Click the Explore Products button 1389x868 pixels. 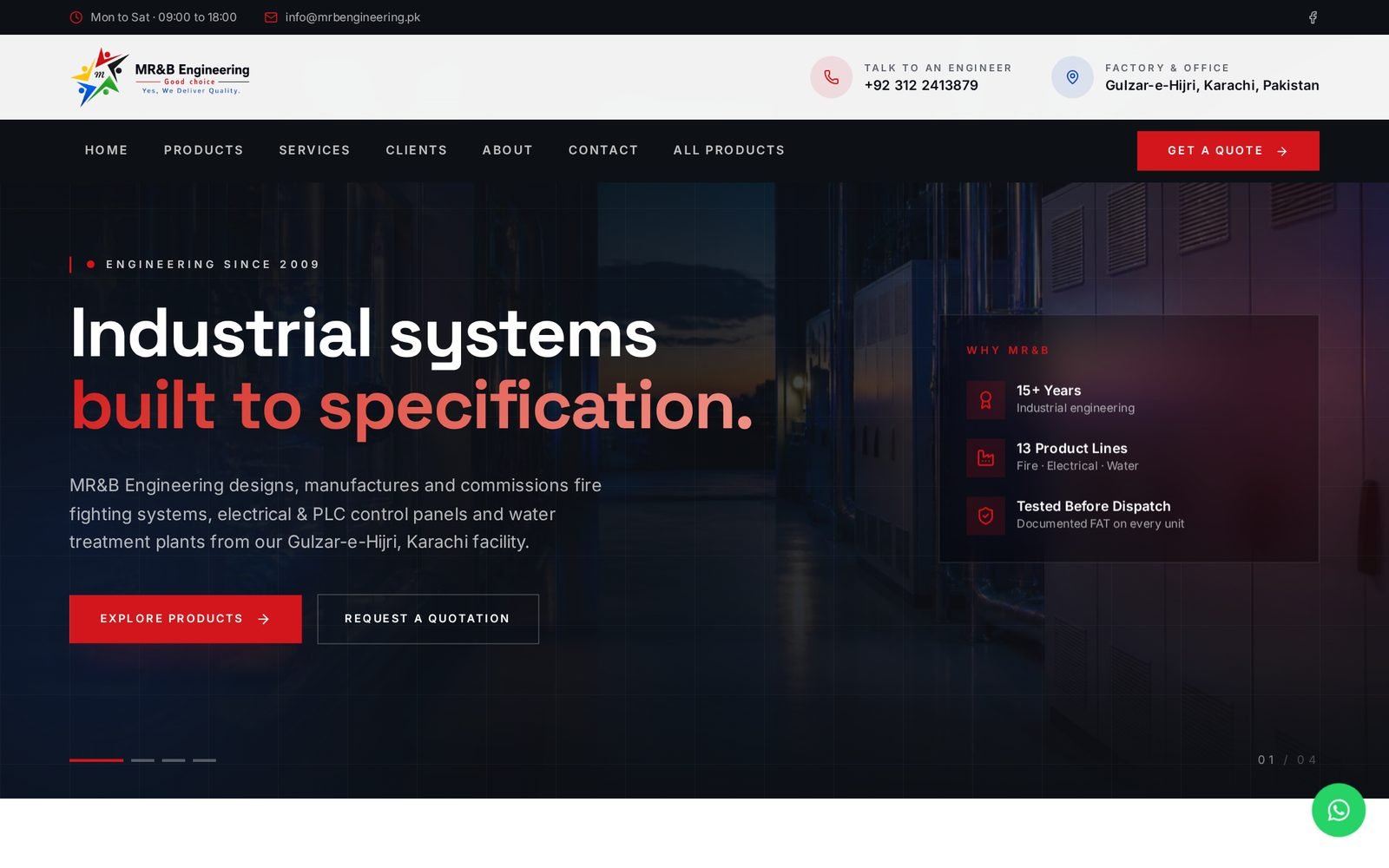click(186, 619)
